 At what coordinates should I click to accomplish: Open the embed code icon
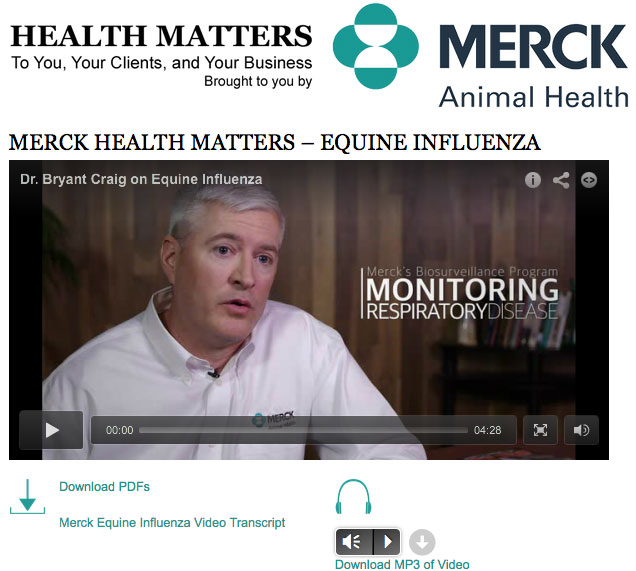[x=589, y=180]
